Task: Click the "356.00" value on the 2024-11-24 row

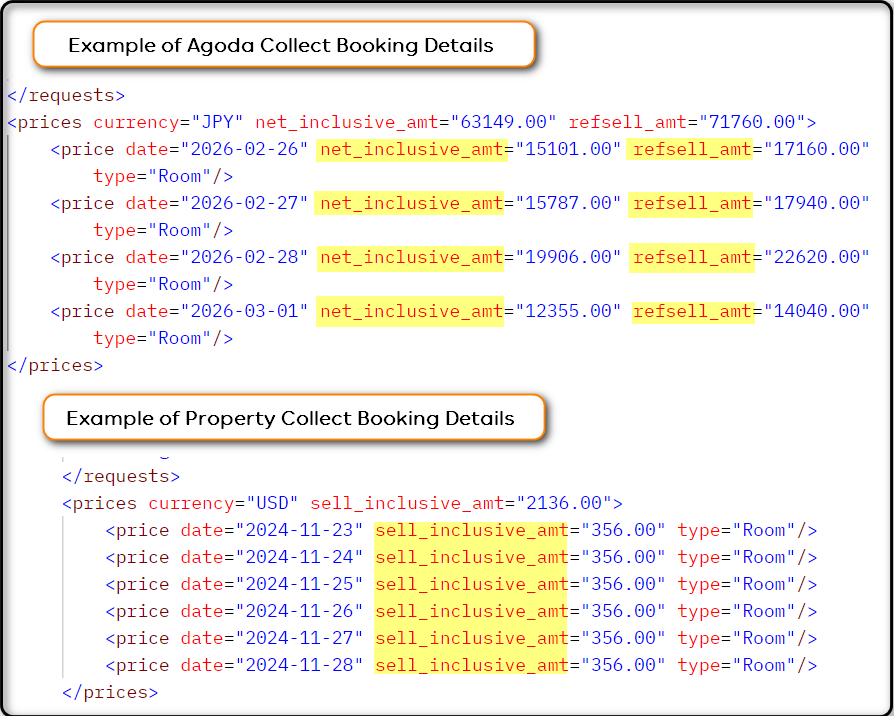Action: coord(623,557)
